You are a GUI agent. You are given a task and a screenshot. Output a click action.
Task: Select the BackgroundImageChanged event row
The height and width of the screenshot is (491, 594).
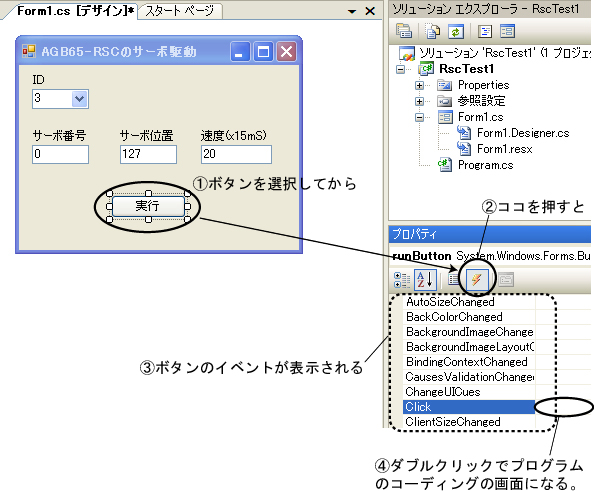[469, 332]
